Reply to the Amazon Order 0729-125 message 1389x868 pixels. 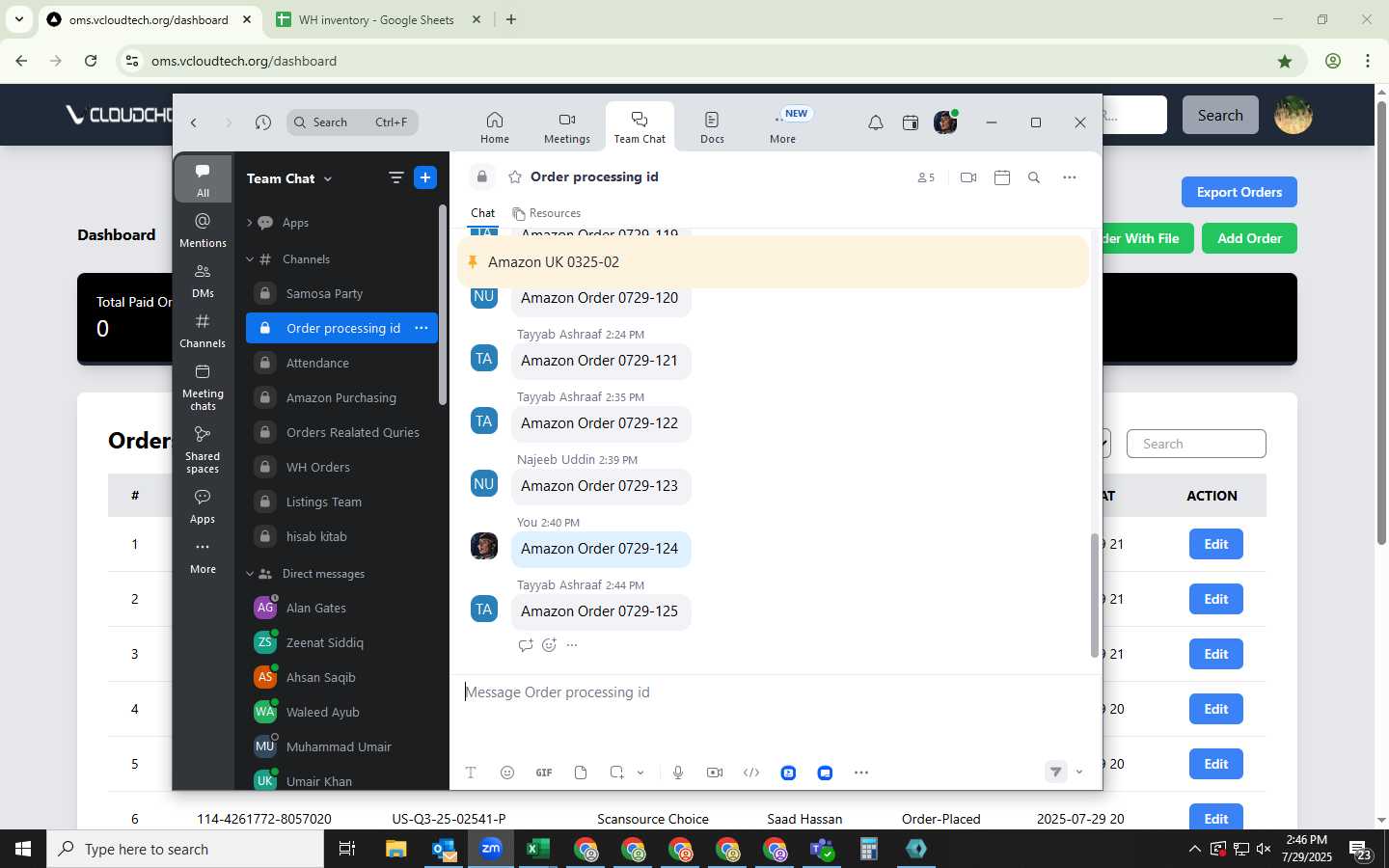[x=526, y=645]
